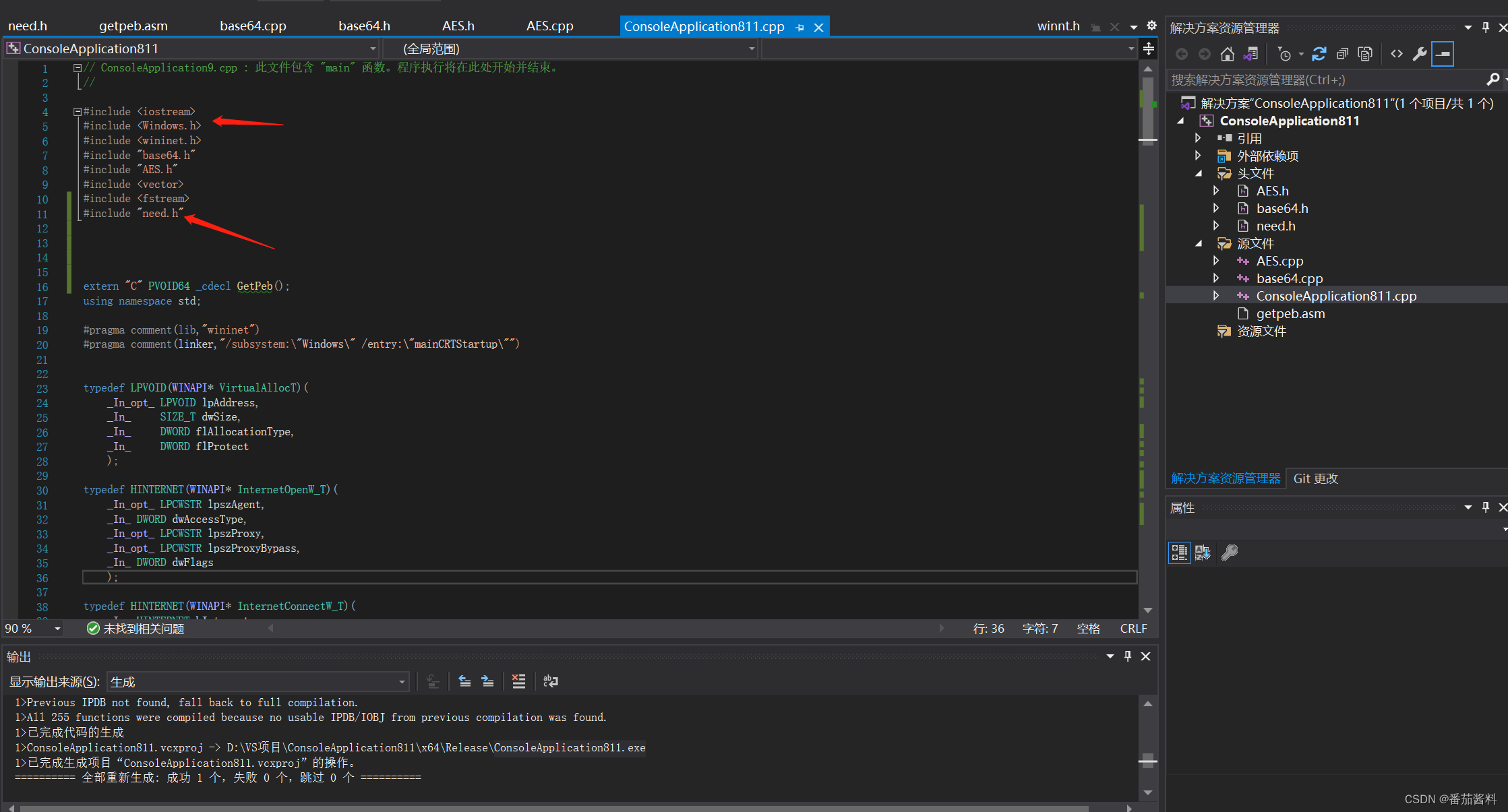Select need.h in Solution Explorer

1275,226
